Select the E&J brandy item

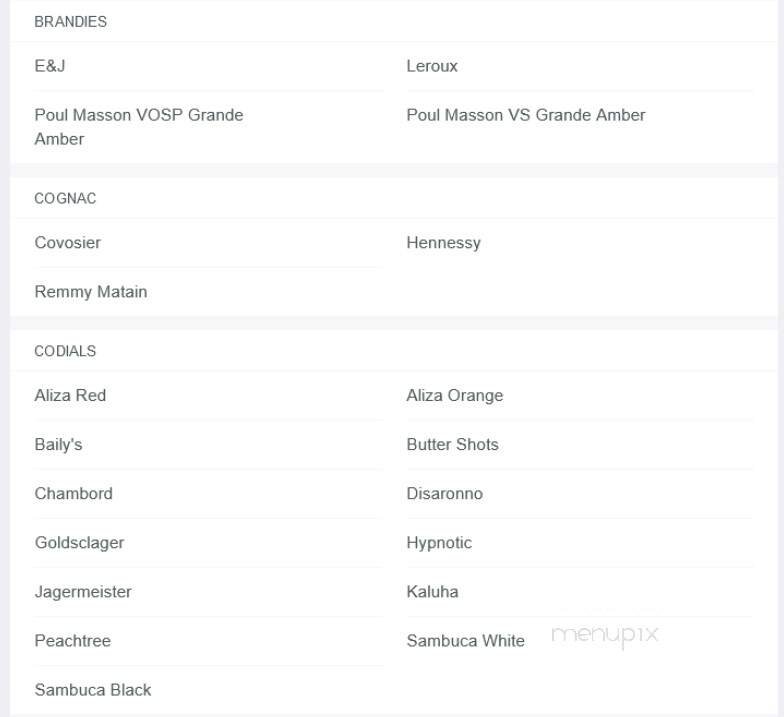click(50, 66)
